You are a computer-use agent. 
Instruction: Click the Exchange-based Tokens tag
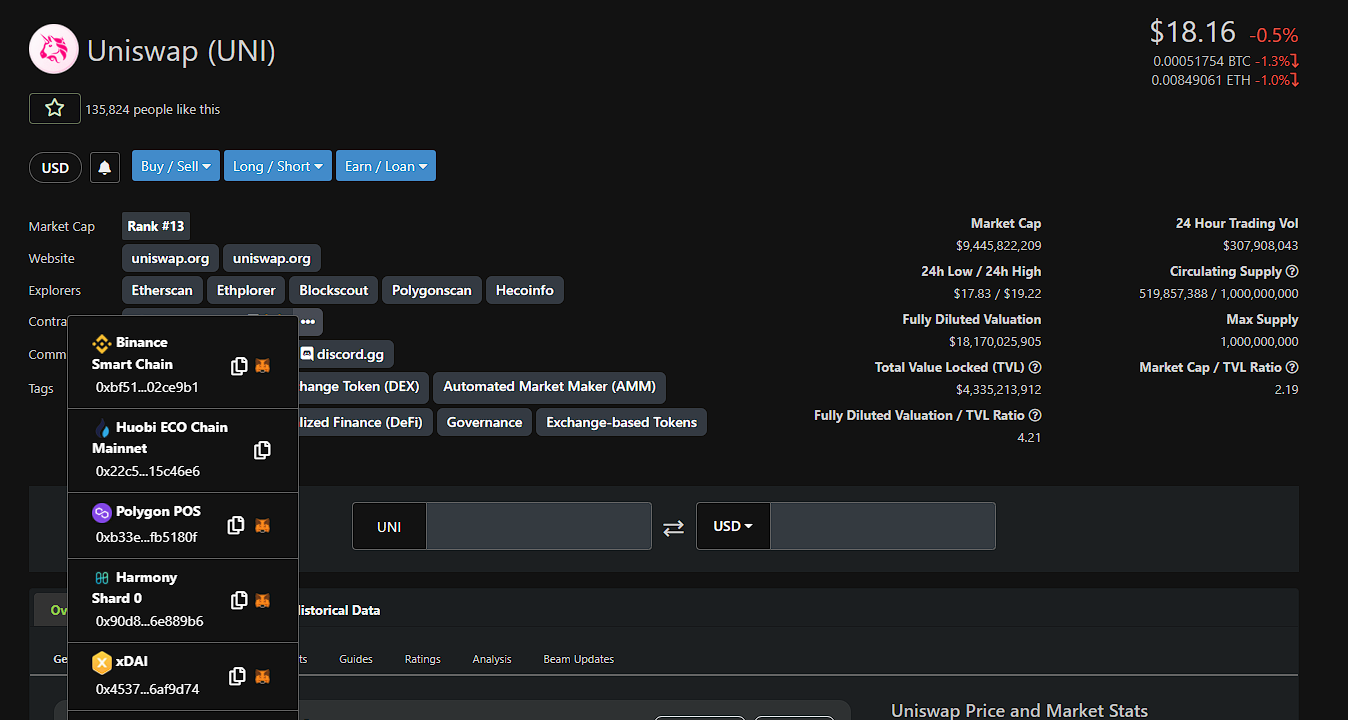click(x=621, y=422)
